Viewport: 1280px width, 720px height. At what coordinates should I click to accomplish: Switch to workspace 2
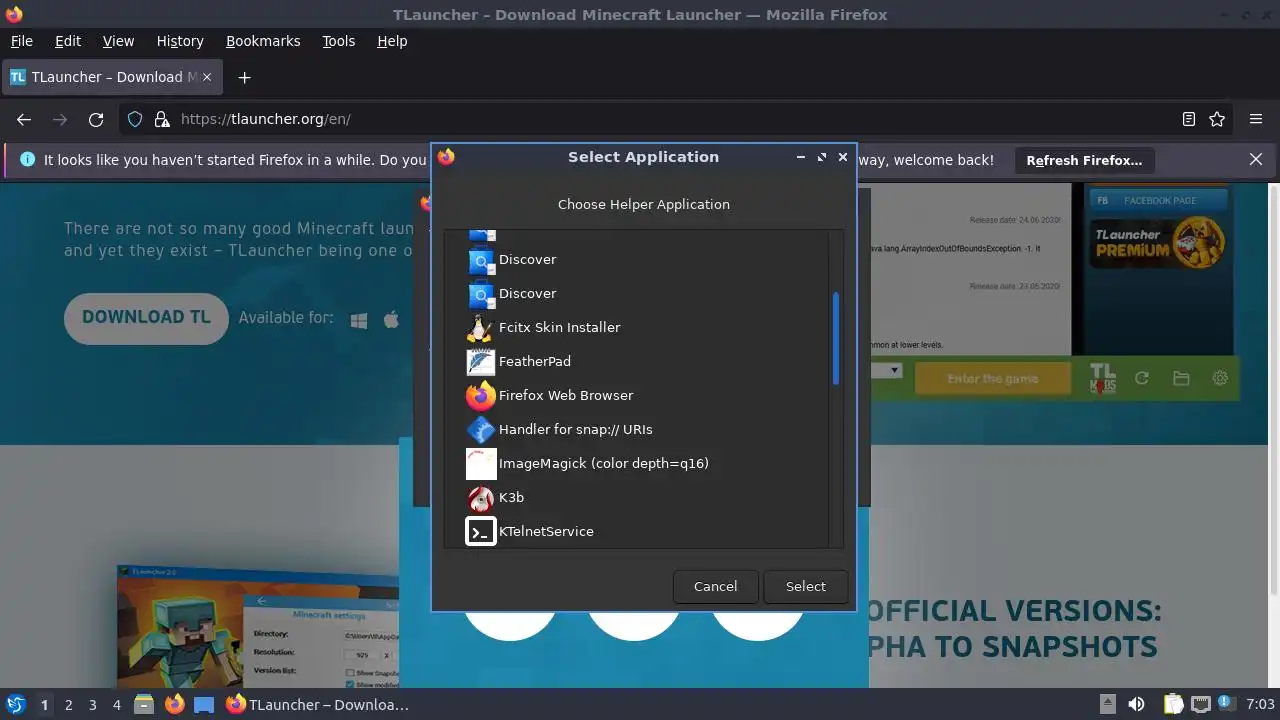coord(68,705)
